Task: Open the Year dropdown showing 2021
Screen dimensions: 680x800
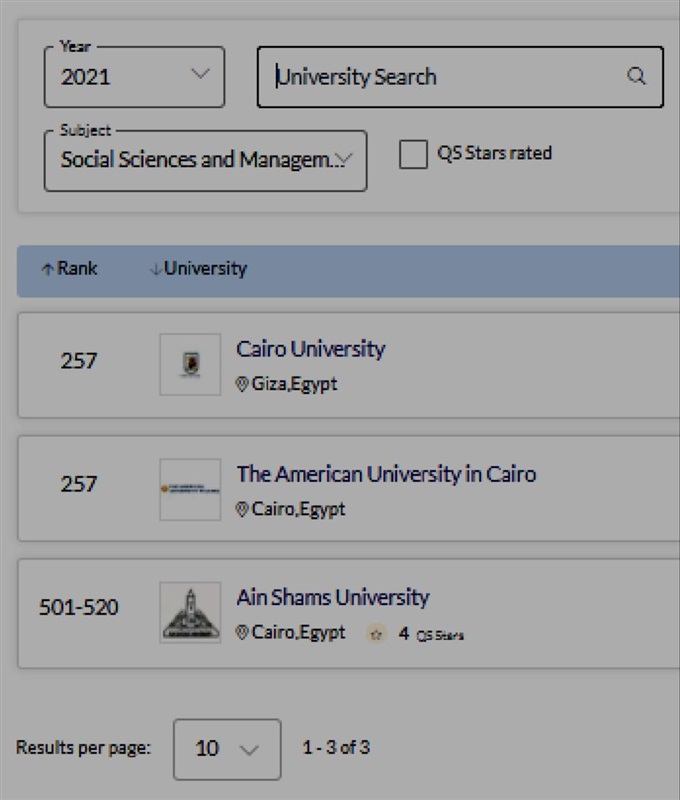Action: [x=134, y=77]
